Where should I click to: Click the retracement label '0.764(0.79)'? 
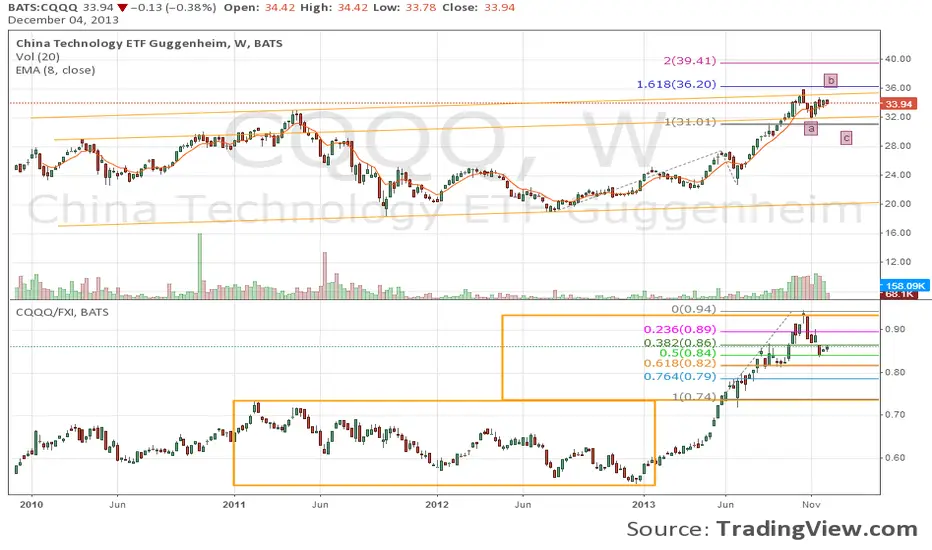coord(680,377)
